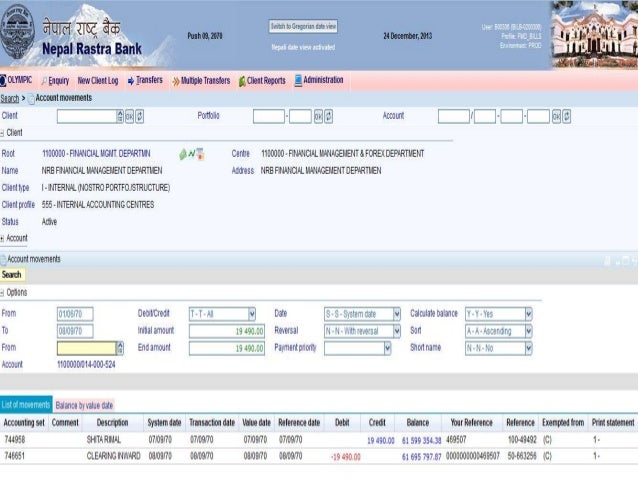Open the Debit/Credit dropdown
Screen dimensions: 638x479
coord(252,314)
